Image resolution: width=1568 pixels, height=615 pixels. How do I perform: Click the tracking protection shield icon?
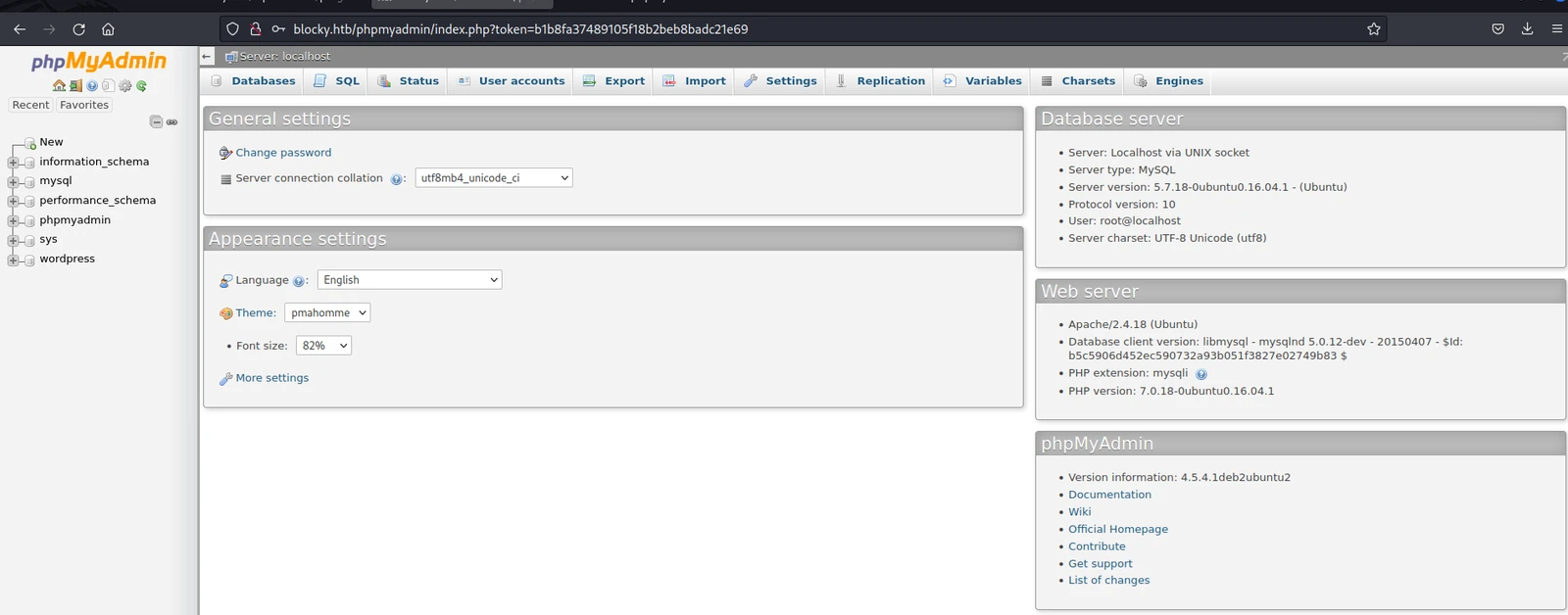click(232, 29)
